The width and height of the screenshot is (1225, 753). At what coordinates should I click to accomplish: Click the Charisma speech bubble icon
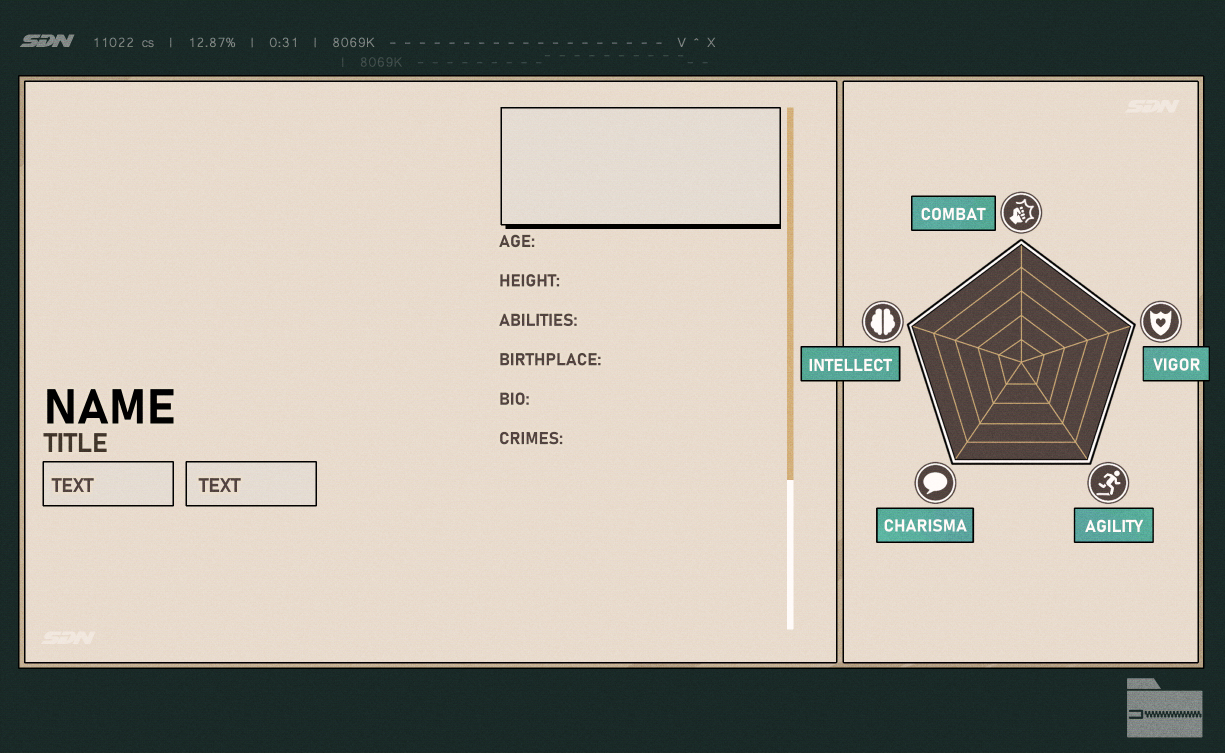935,484
